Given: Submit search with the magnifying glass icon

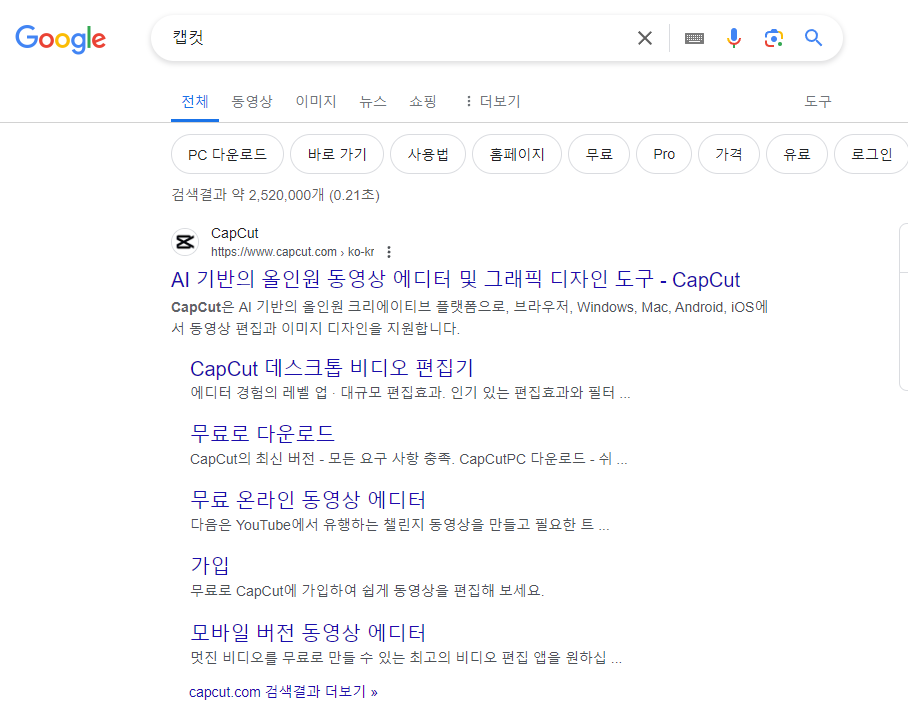Looking at the screenshot, I should click(814, 38).
